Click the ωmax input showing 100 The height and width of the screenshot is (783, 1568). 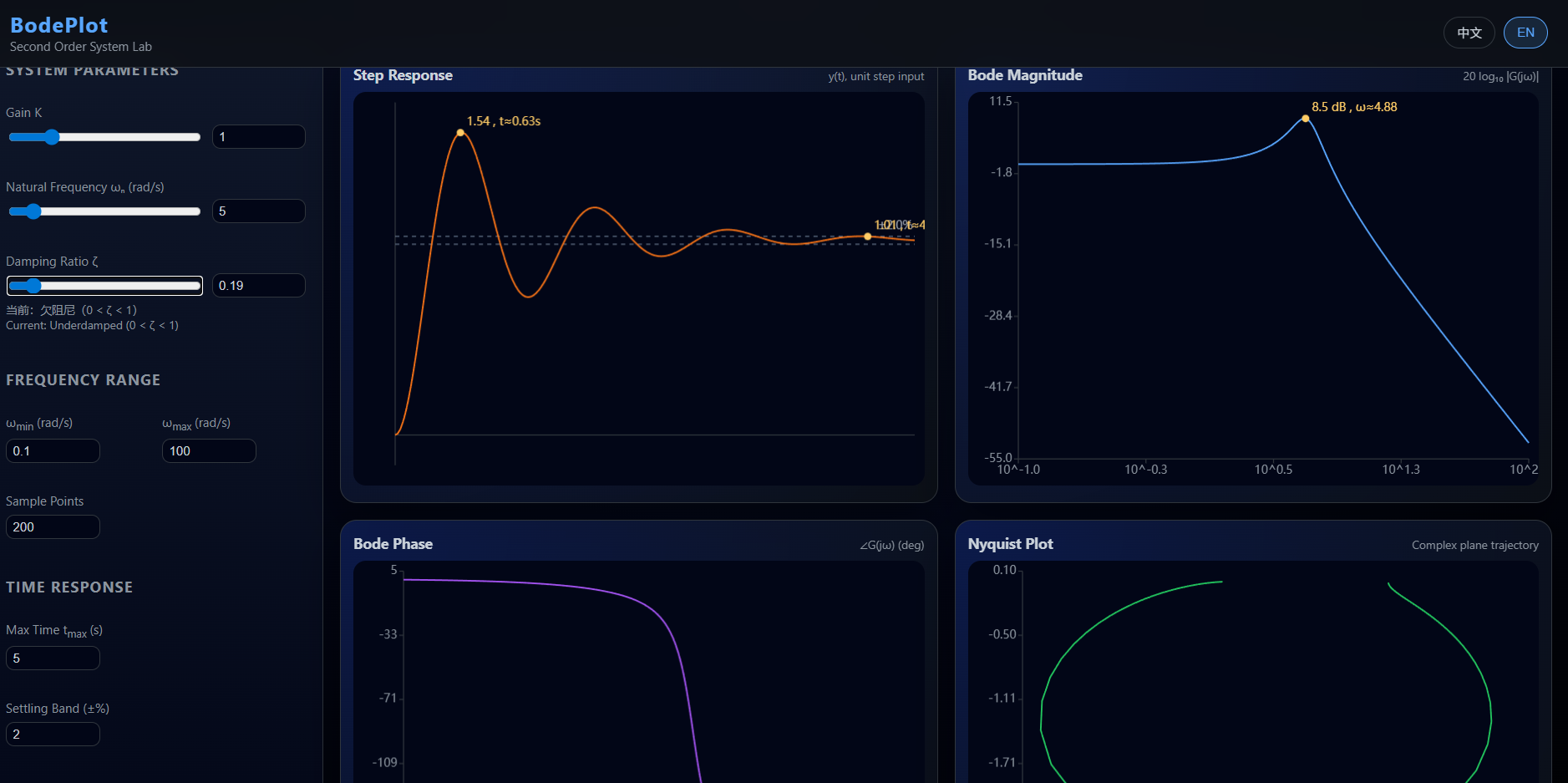pos(209,450)
